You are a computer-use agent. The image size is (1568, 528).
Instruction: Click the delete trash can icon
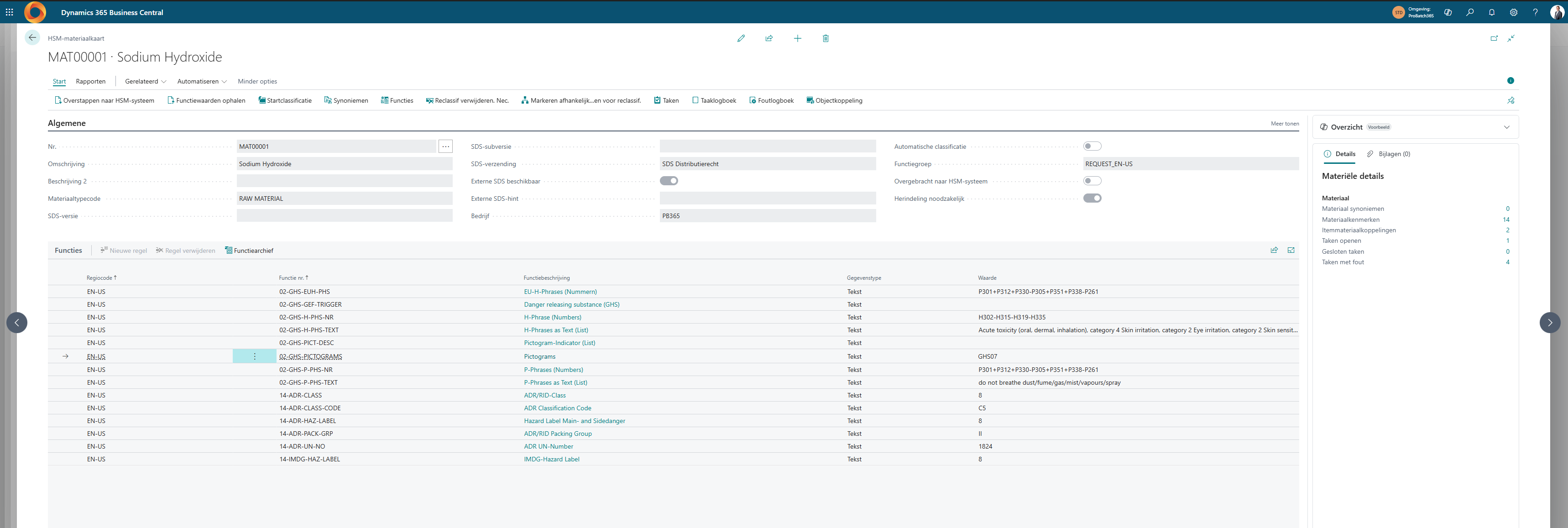(826, 38)
